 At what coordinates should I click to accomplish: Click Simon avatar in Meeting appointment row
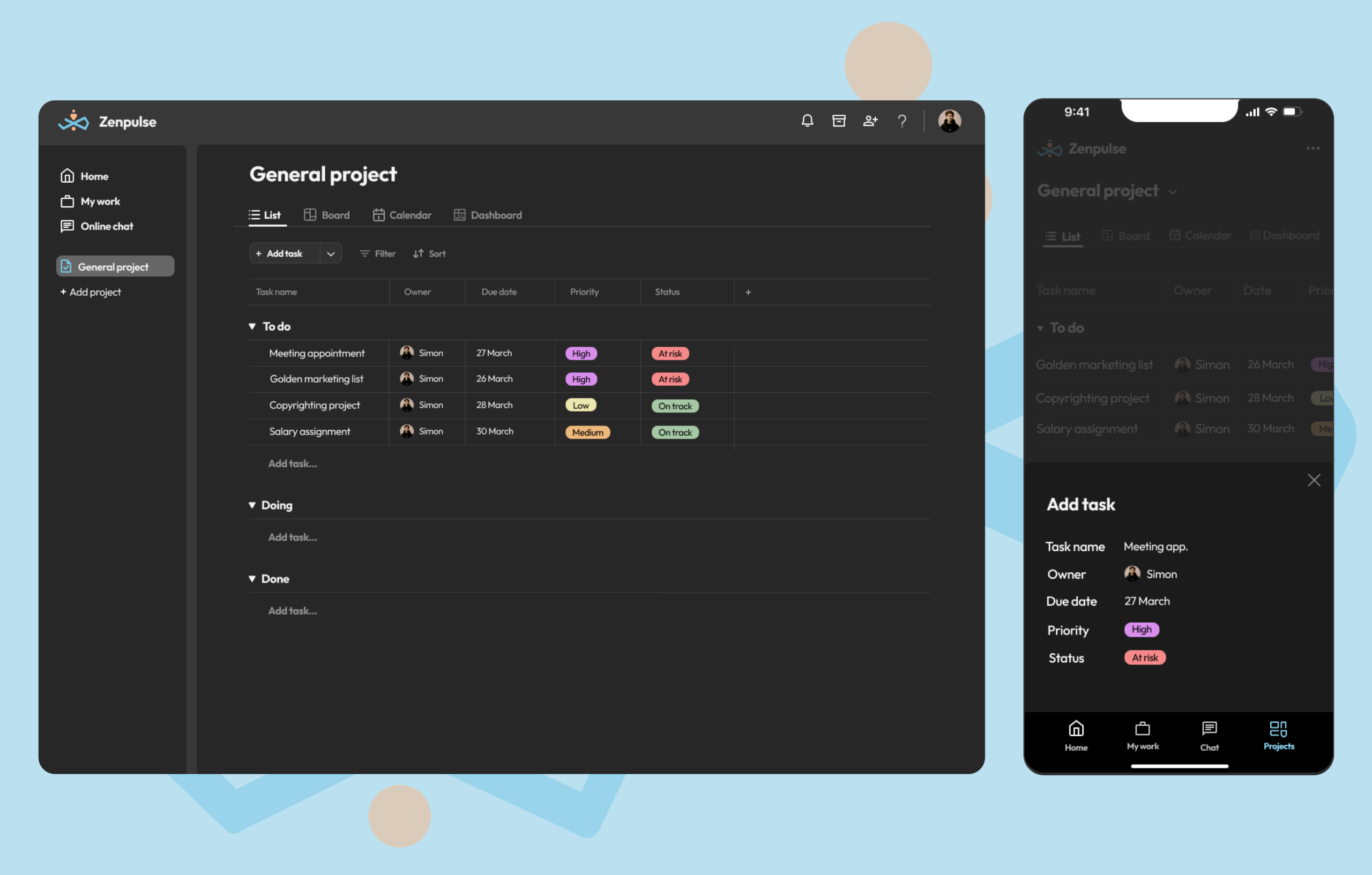coord(407,353)
